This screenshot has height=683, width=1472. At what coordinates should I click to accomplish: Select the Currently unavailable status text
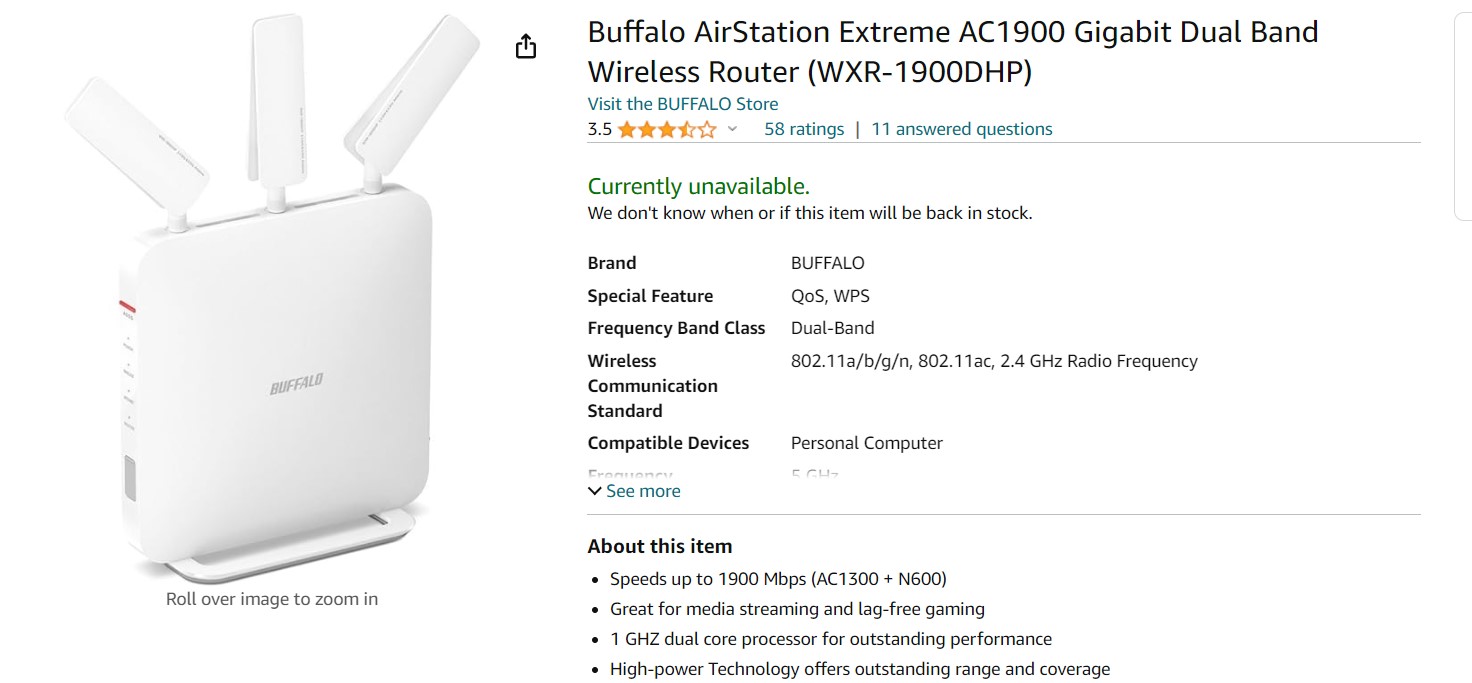tap(698, 186)
